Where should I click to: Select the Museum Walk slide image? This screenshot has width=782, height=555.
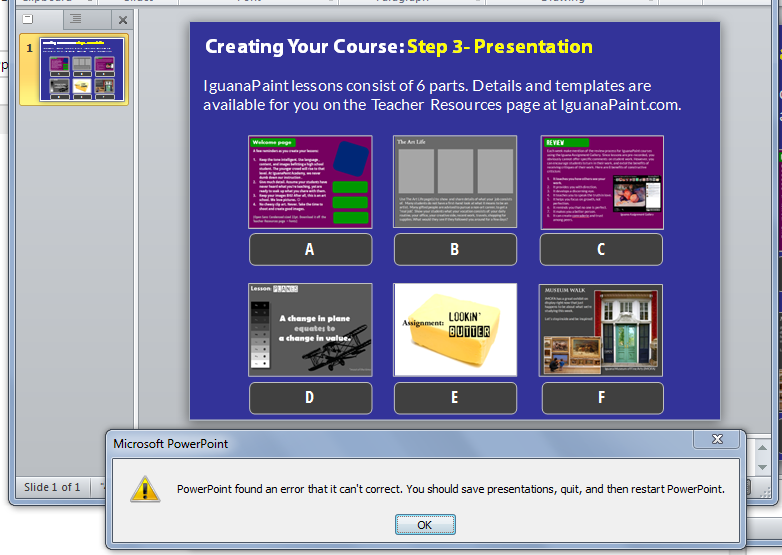(601, 330)
